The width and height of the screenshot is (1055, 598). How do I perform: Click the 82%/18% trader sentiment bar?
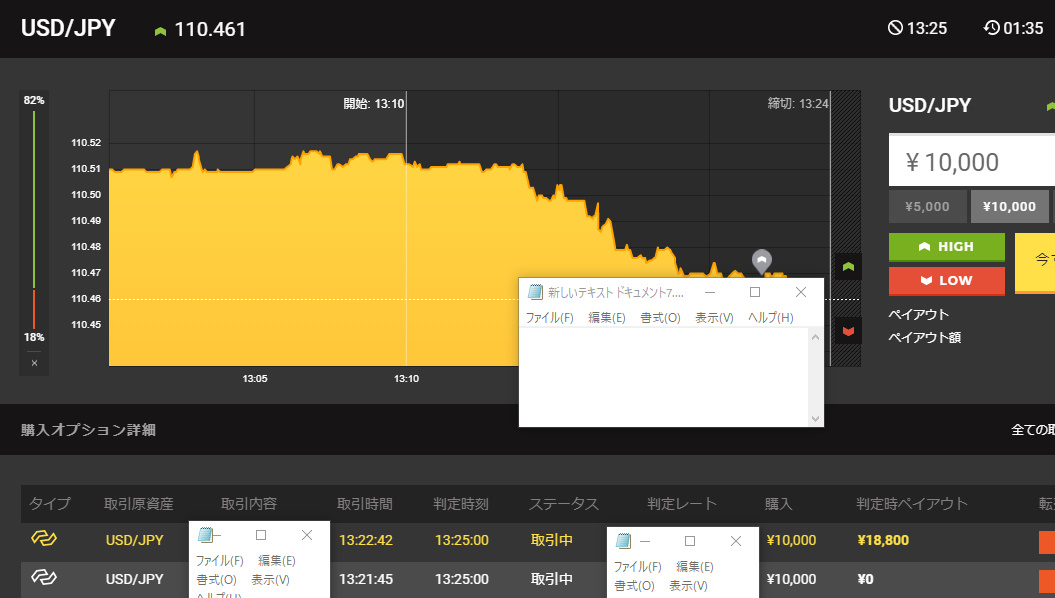(x=34, y=219)
